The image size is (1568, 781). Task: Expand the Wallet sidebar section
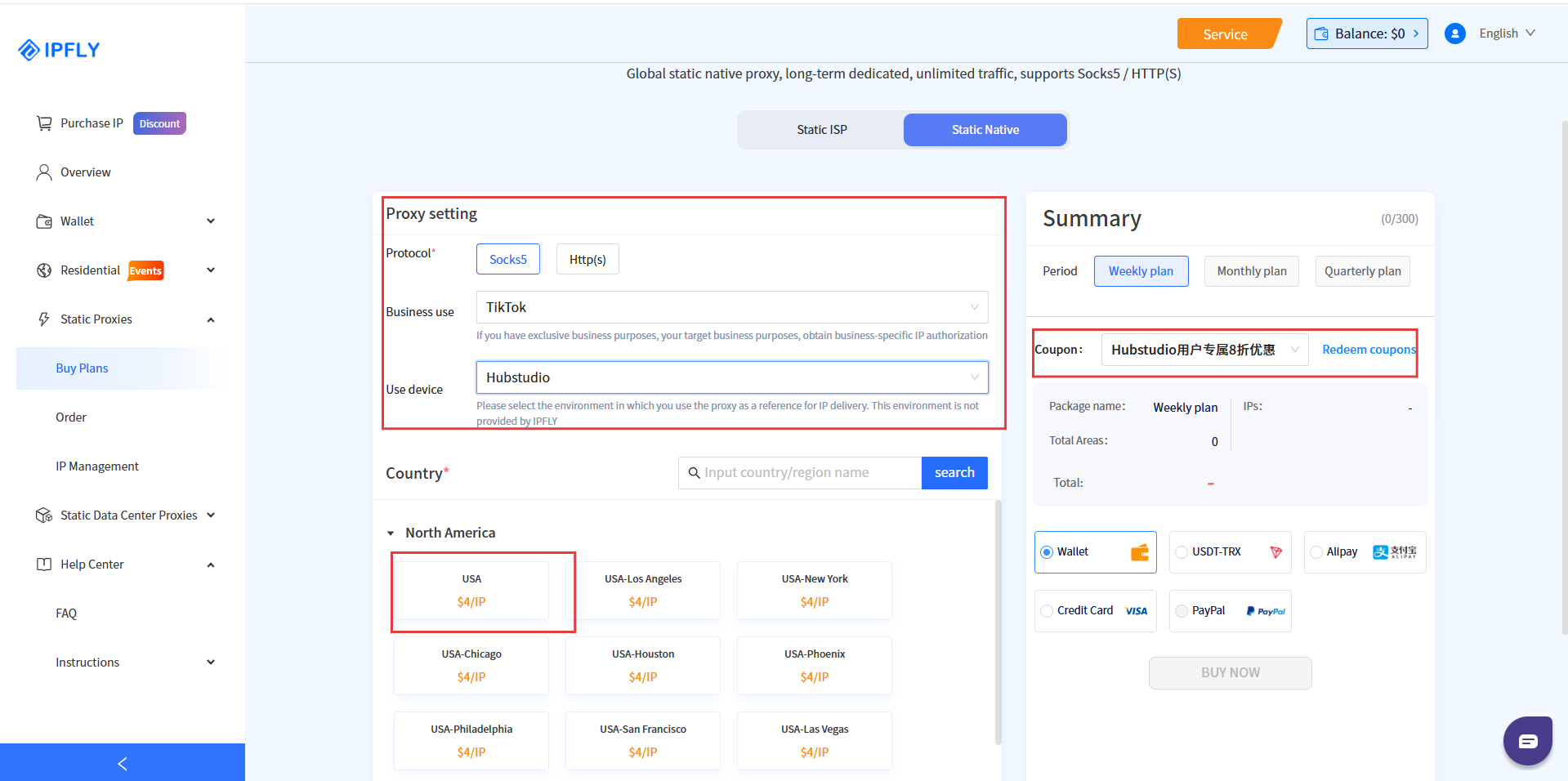click(x=211, y=221)
